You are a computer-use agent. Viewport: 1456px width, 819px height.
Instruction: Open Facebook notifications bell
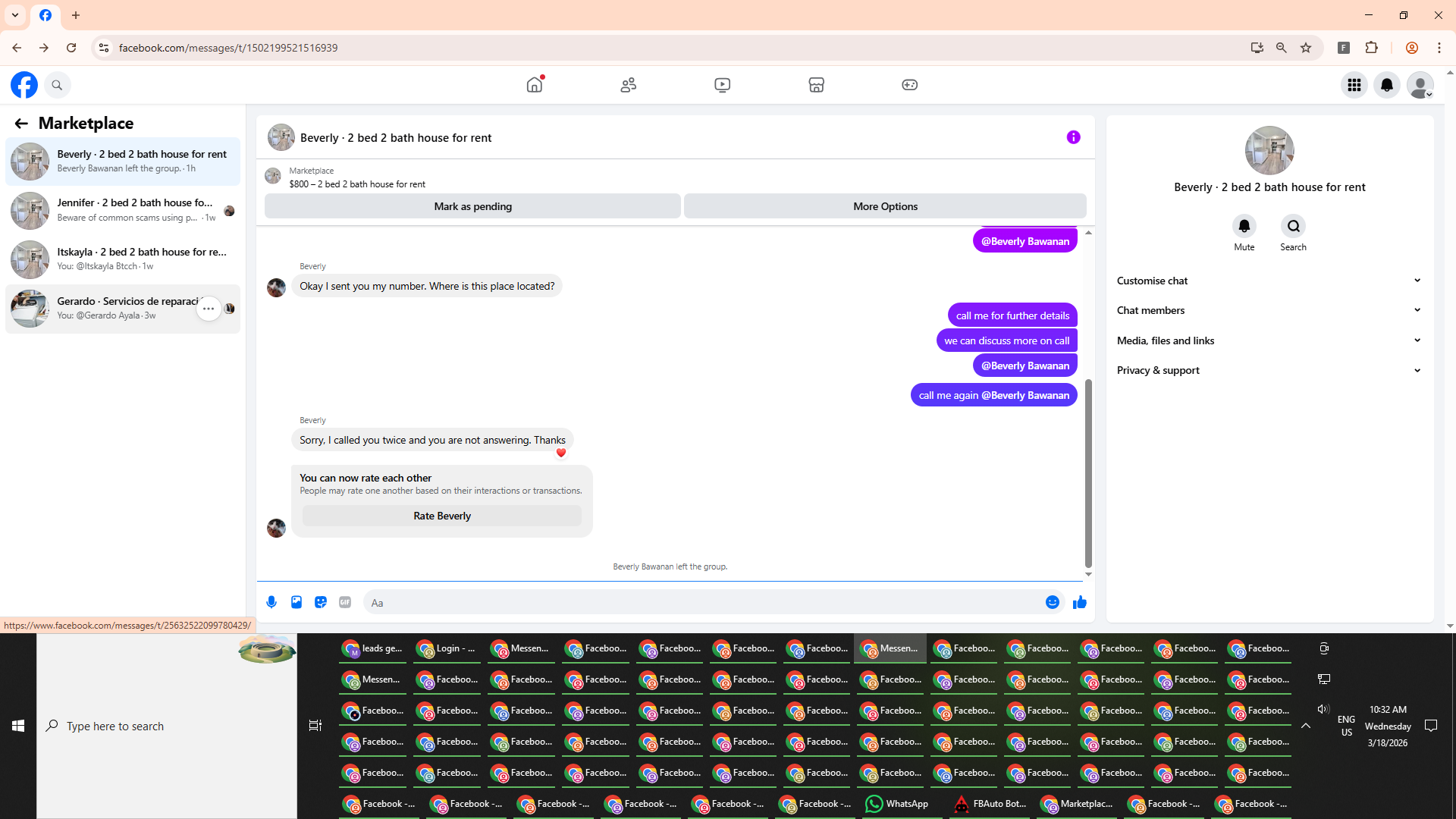click(x=1387, y=85)
